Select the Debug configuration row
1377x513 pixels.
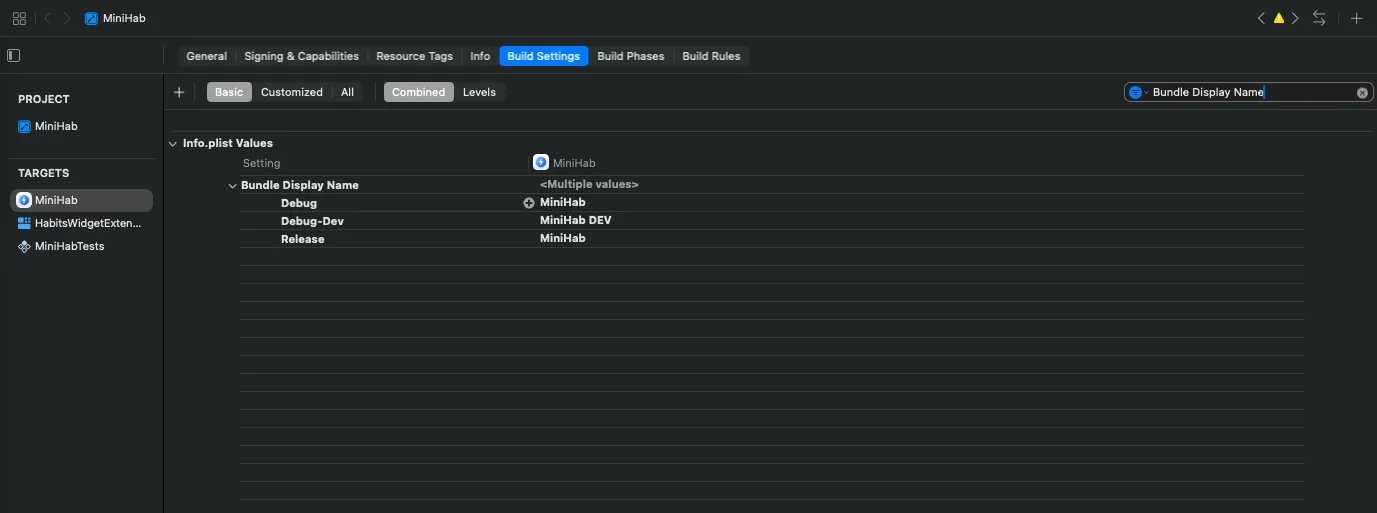tap(771, 203)
